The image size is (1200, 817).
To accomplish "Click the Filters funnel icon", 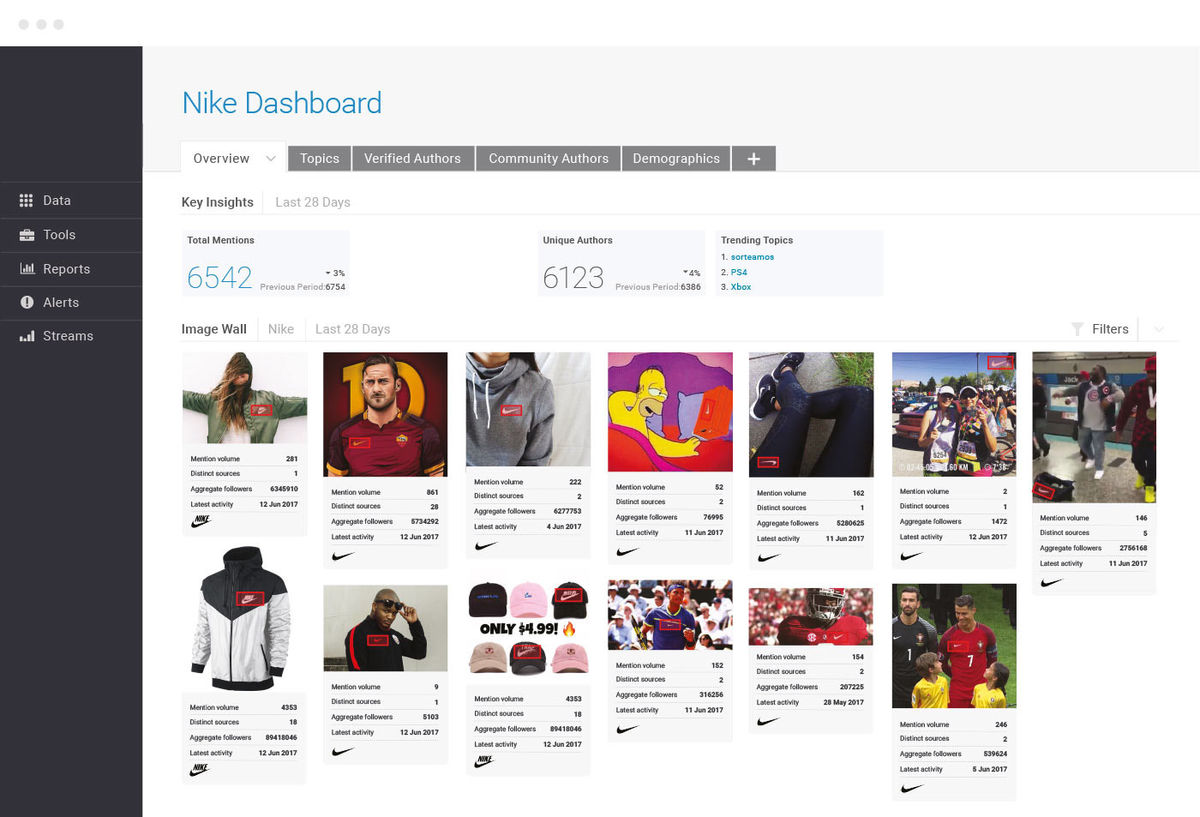I will [x=1077, y=329].
